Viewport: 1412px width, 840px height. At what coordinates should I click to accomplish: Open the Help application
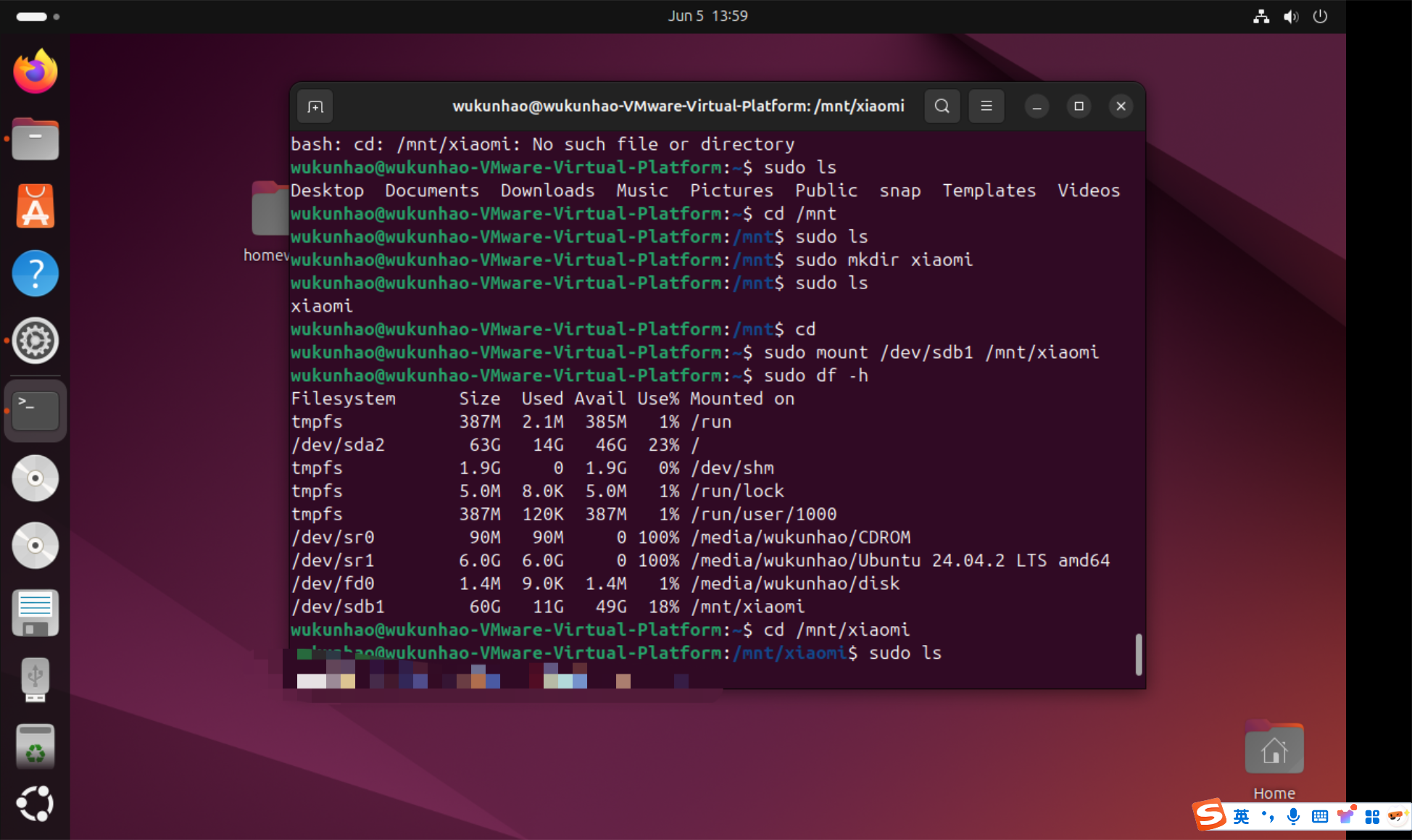pos(35,273)
